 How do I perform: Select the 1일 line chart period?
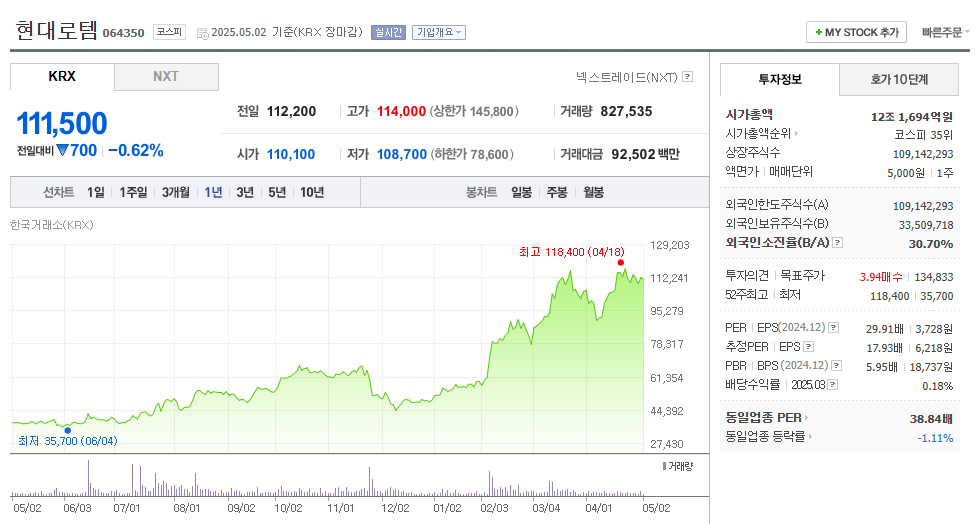coord(96,192)
